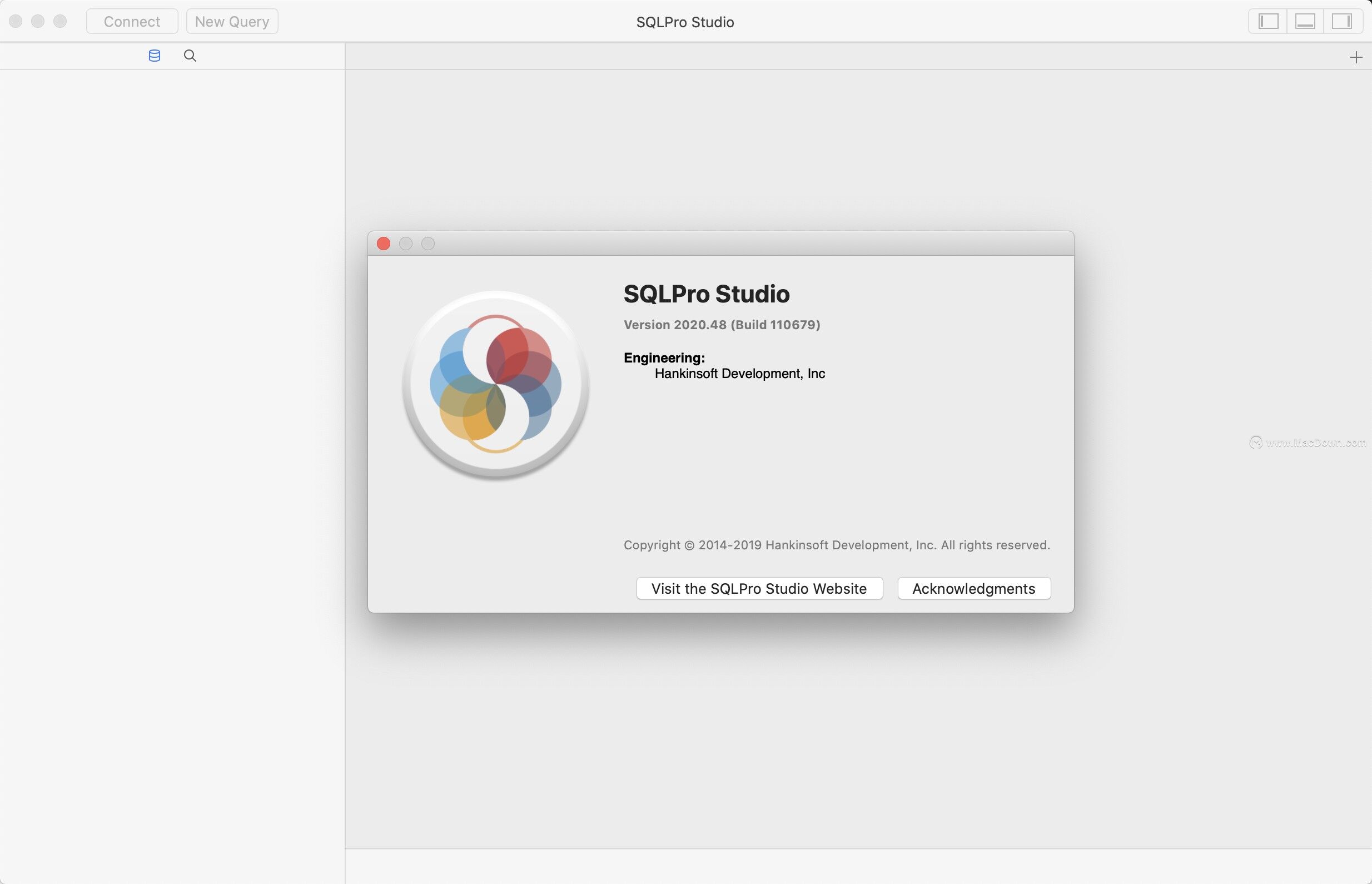Viewport: 1372px width, 884px height.
Task: Add a new tab with plus icon
Action: pyautogui.click(x=1356, y=57)
